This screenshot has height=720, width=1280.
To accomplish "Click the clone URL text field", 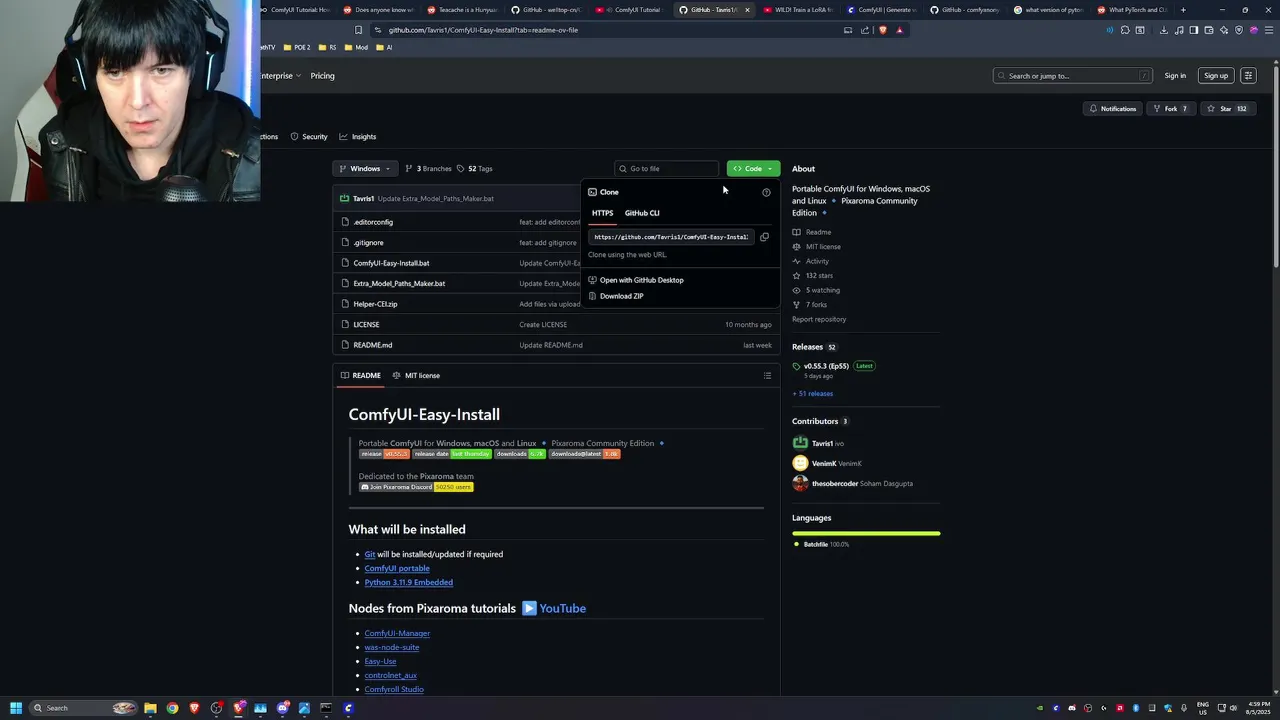I will tap(670, 237).
